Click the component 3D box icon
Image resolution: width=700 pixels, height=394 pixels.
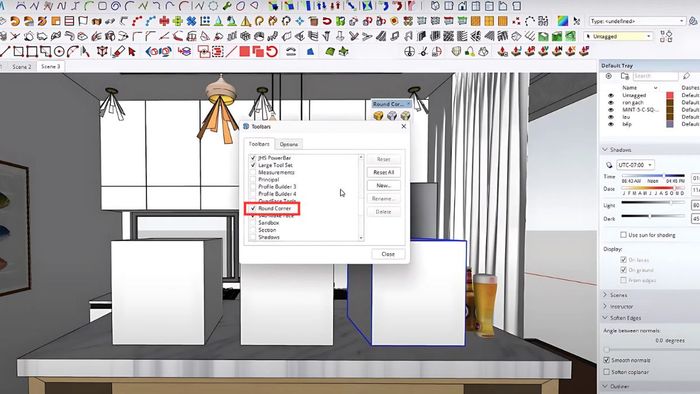(x=102, y=52)
